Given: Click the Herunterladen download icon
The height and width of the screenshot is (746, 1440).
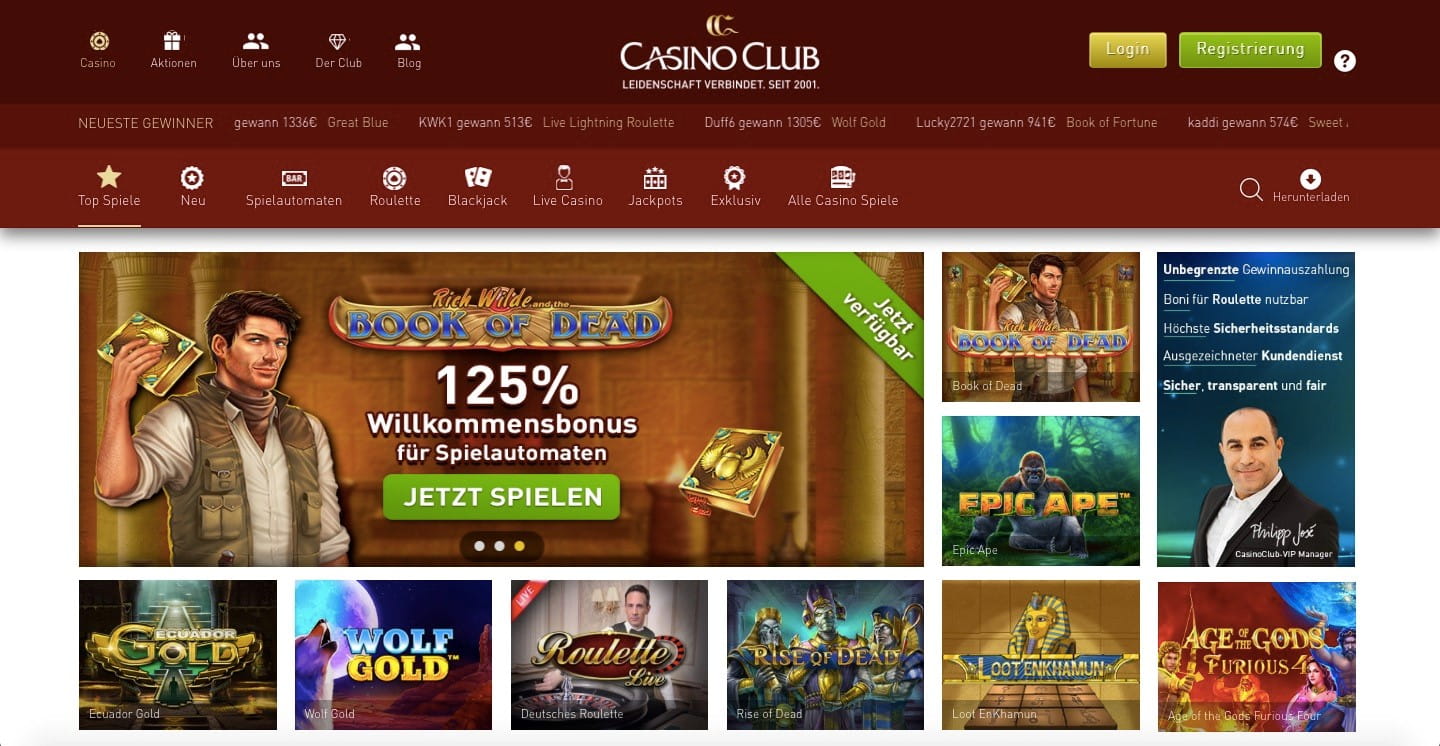Looking at the screenshot, I should (x=1310, y=179).
